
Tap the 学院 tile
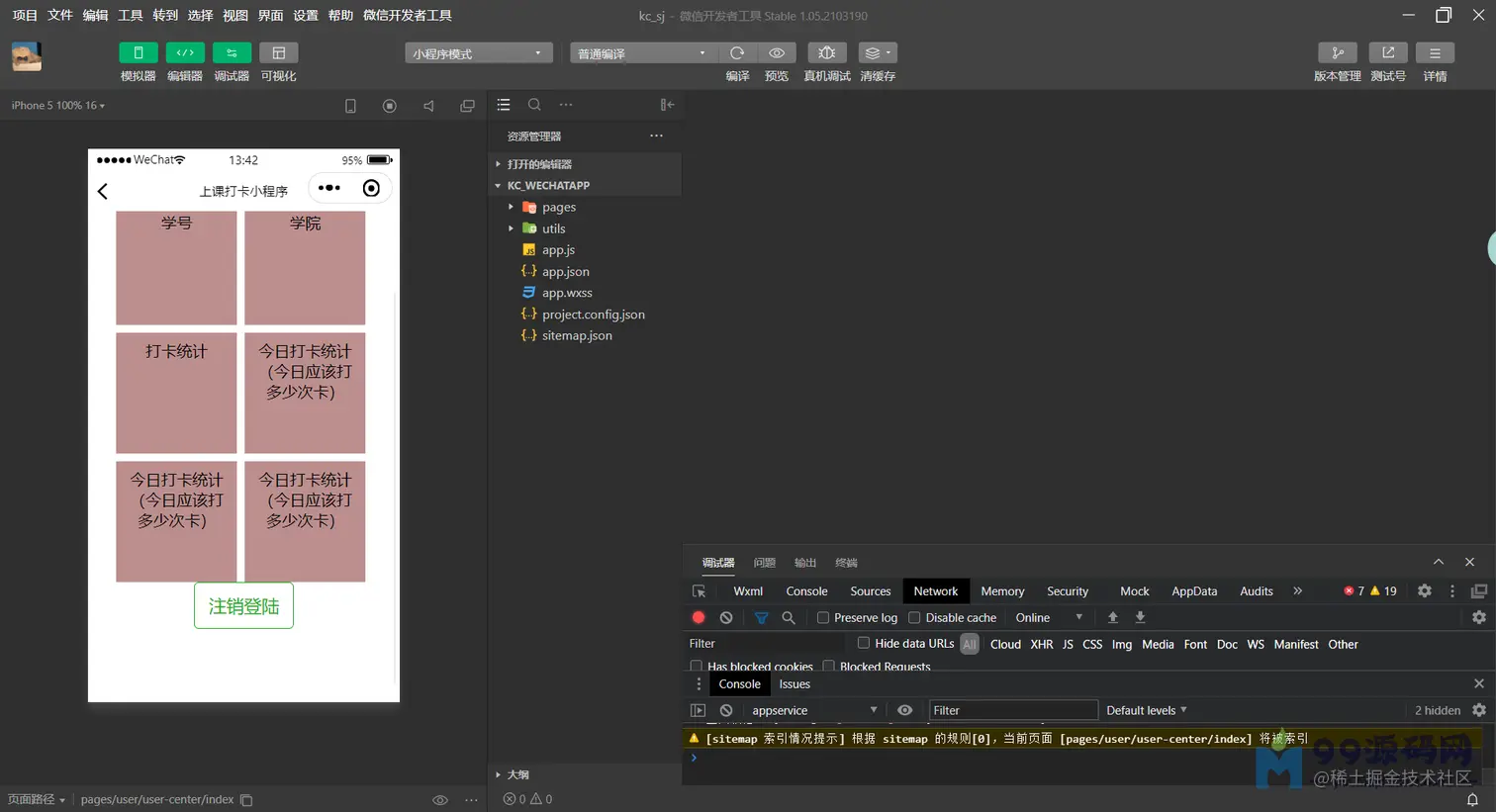[305, 268]
